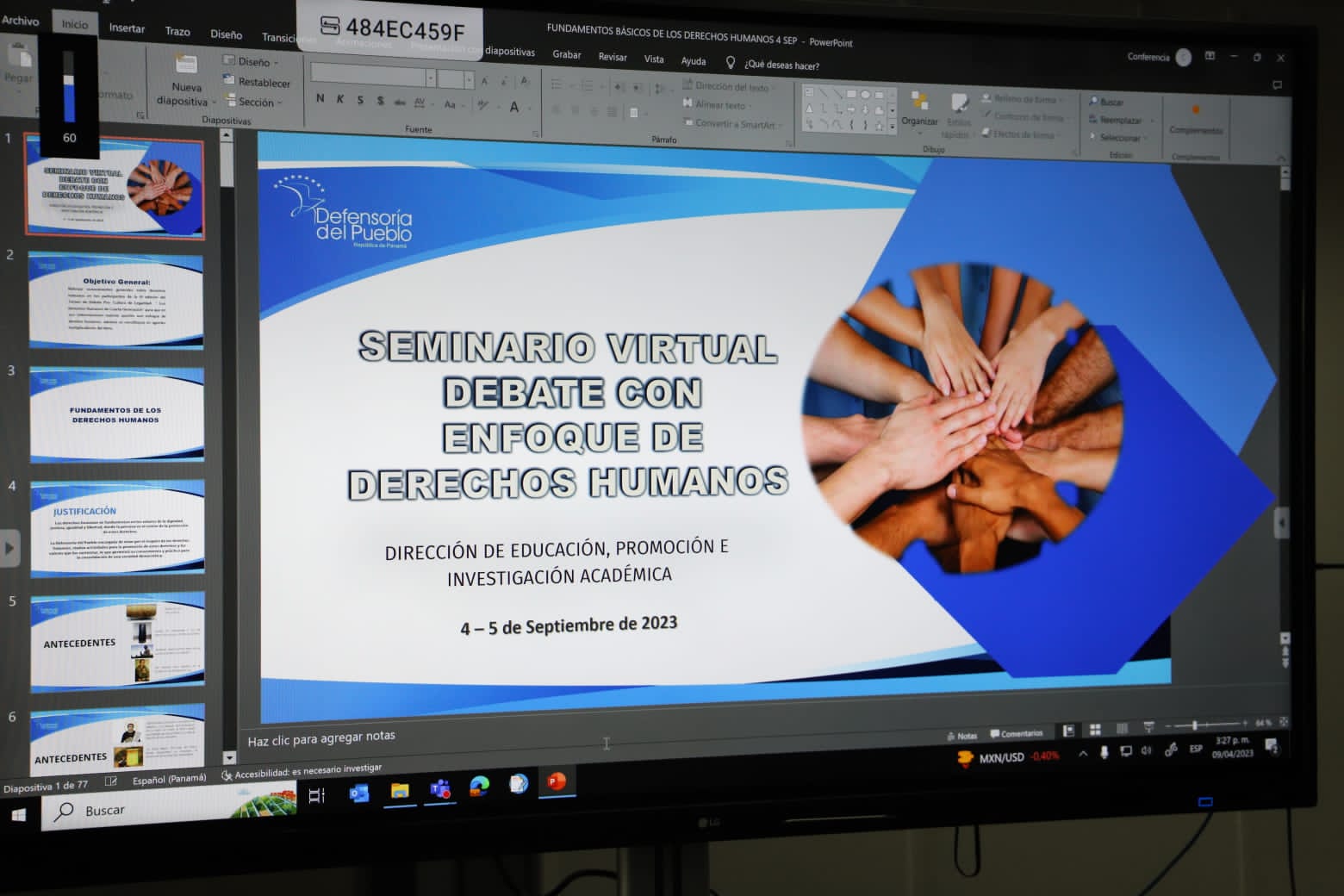This screenshot has height=896, width=1344.
Task: Switch to the Grabar tab
Action: (x=567, y=54)
